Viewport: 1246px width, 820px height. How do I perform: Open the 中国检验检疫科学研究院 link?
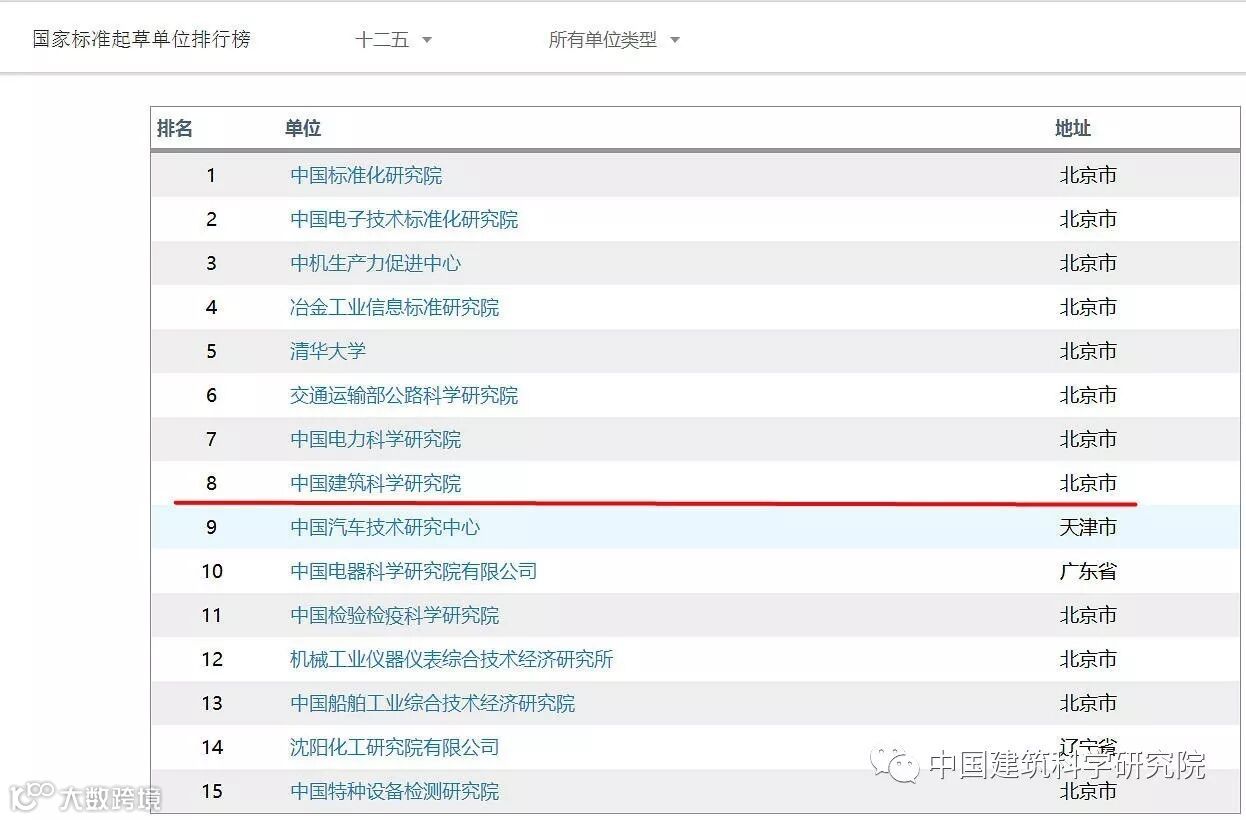coord(394,615)
